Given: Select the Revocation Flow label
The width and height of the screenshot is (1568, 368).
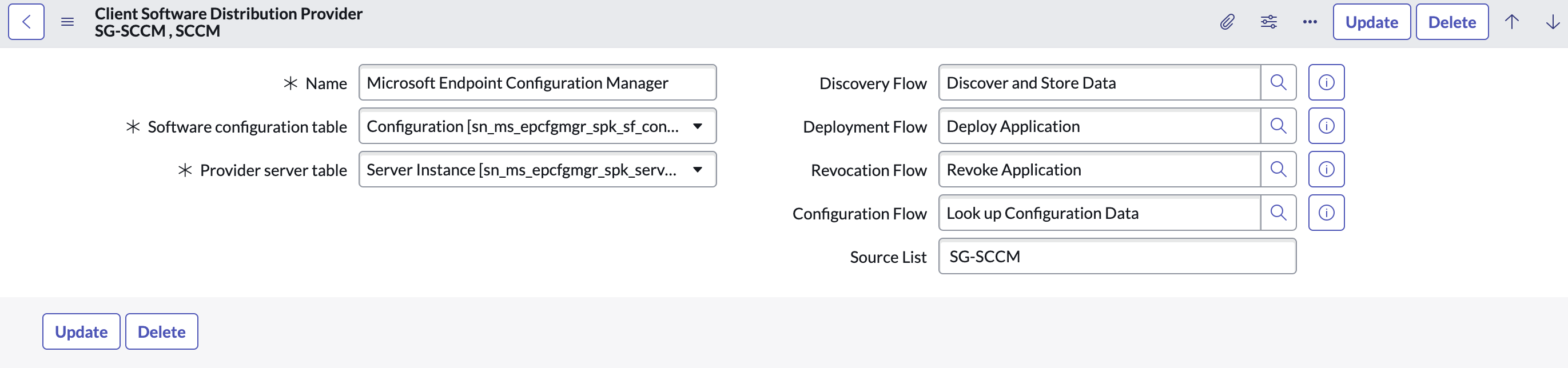Looking at the screenshot, I should tap(869, 170).
